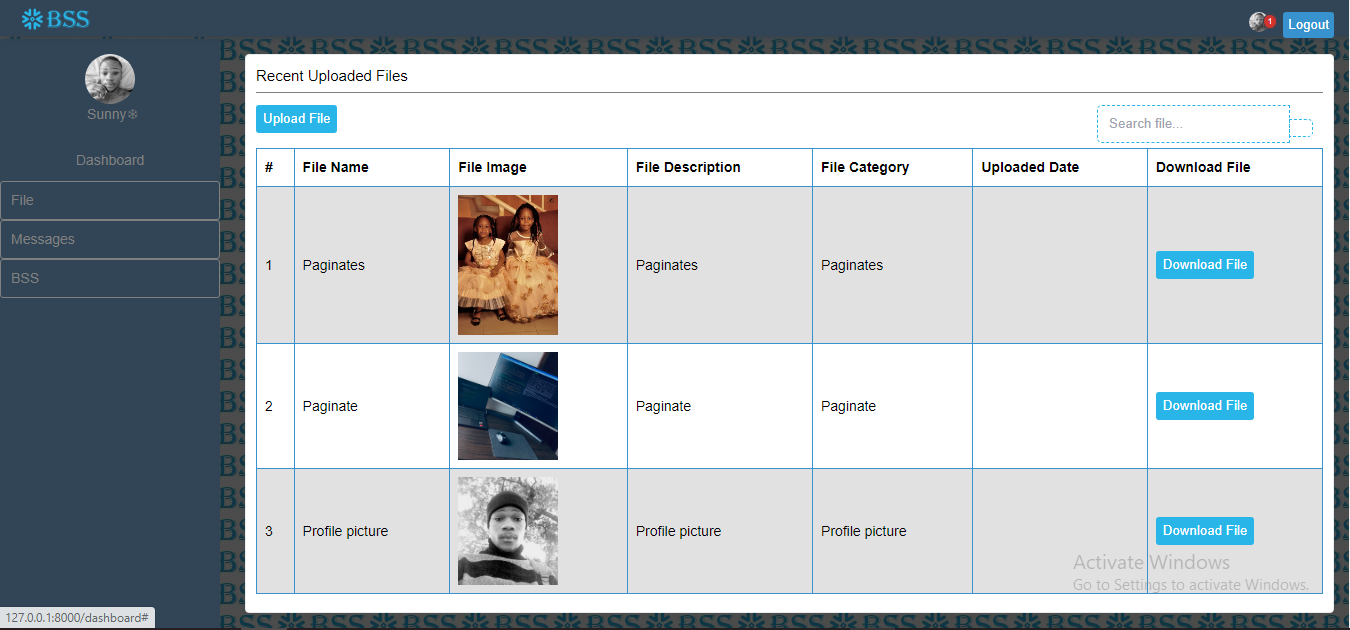Click the File Name column header
This screenshot has width=1350, height=630.
click(x=372, y=167)
